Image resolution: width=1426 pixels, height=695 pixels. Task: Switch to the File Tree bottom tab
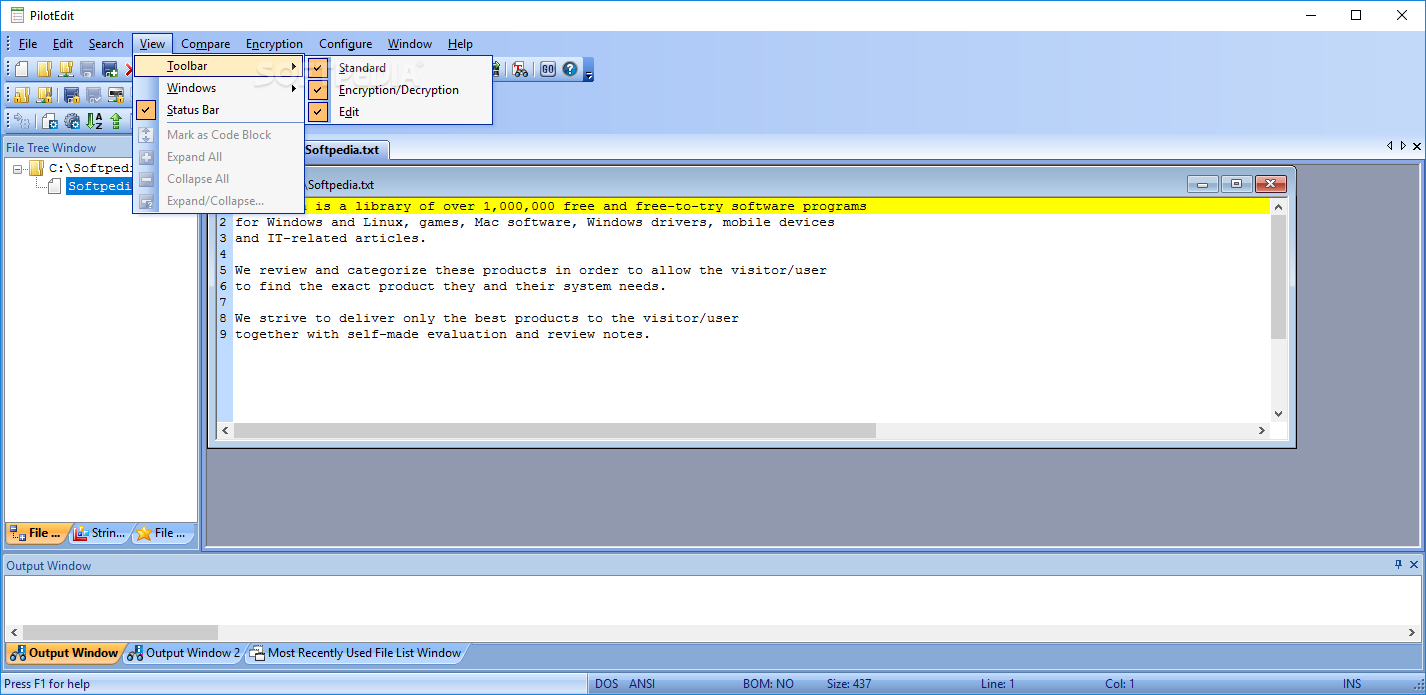38,533
